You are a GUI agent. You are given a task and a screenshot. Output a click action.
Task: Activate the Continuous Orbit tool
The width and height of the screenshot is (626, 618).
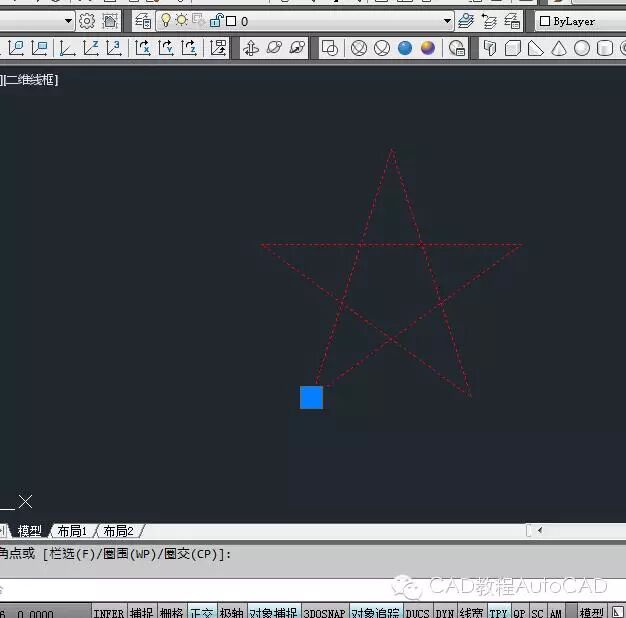pos(297,48)
